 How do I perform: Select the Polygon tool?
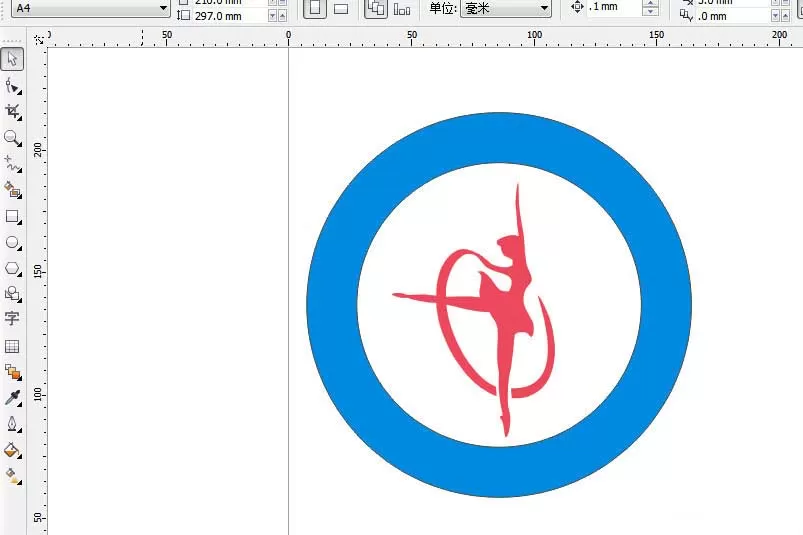[x=12, y=268]
